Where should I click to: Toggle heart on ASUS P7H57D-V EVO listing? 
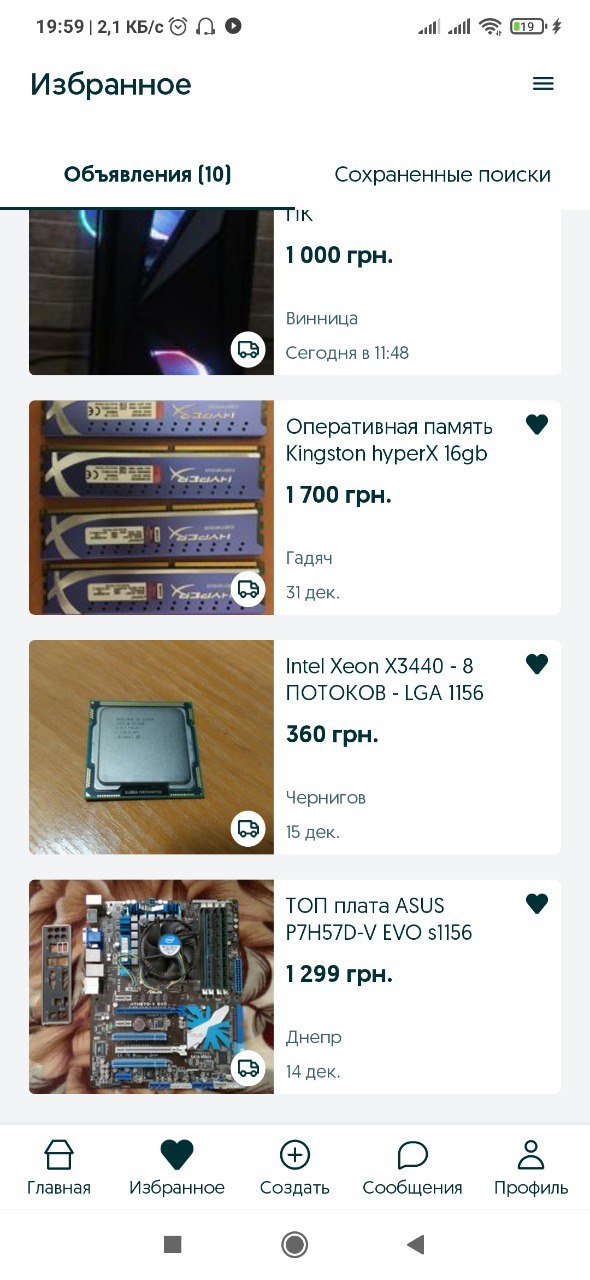pyautogui.click(x=537, y=904)
